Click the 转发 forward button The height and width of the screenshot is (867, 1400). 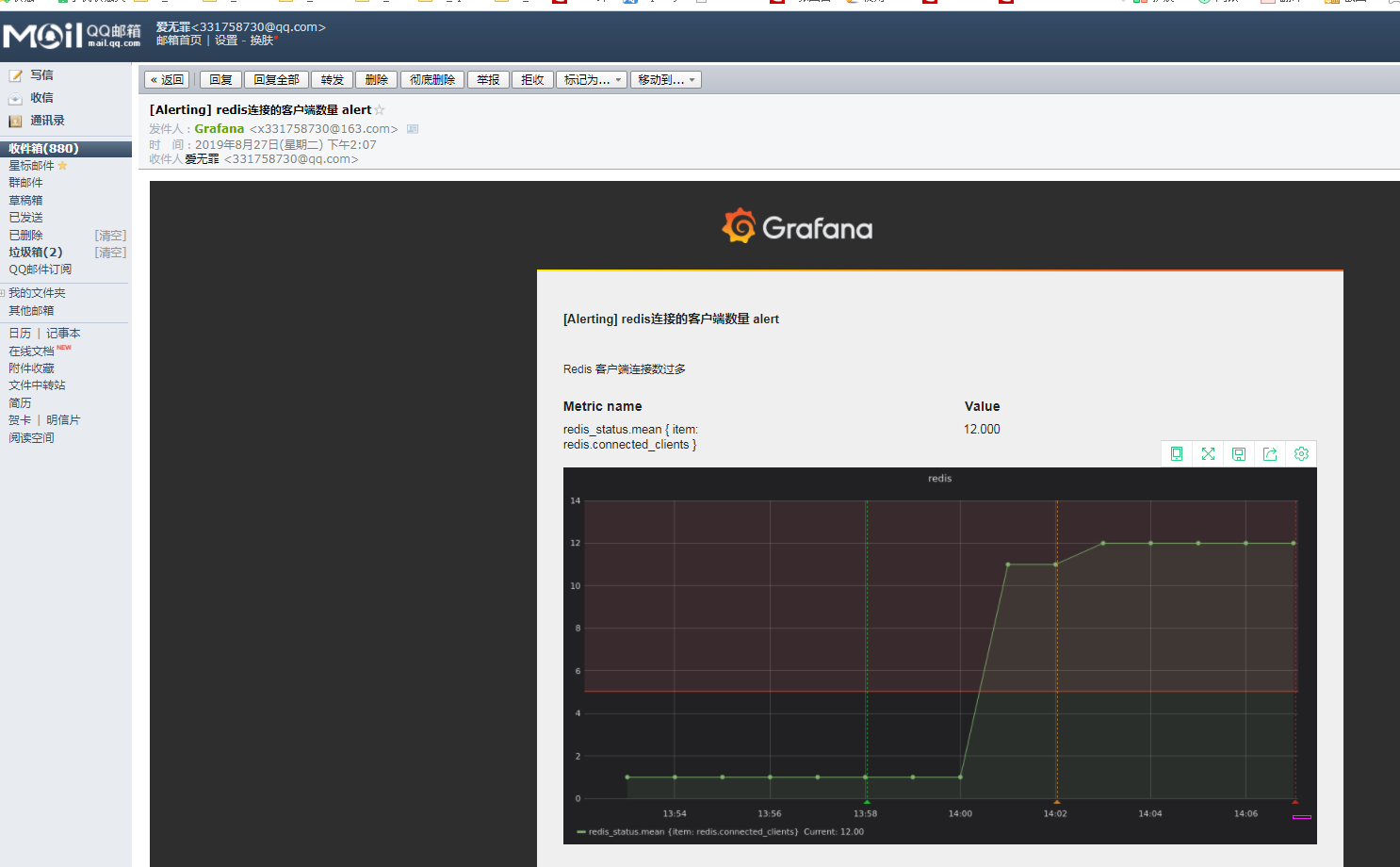point(333,80)
